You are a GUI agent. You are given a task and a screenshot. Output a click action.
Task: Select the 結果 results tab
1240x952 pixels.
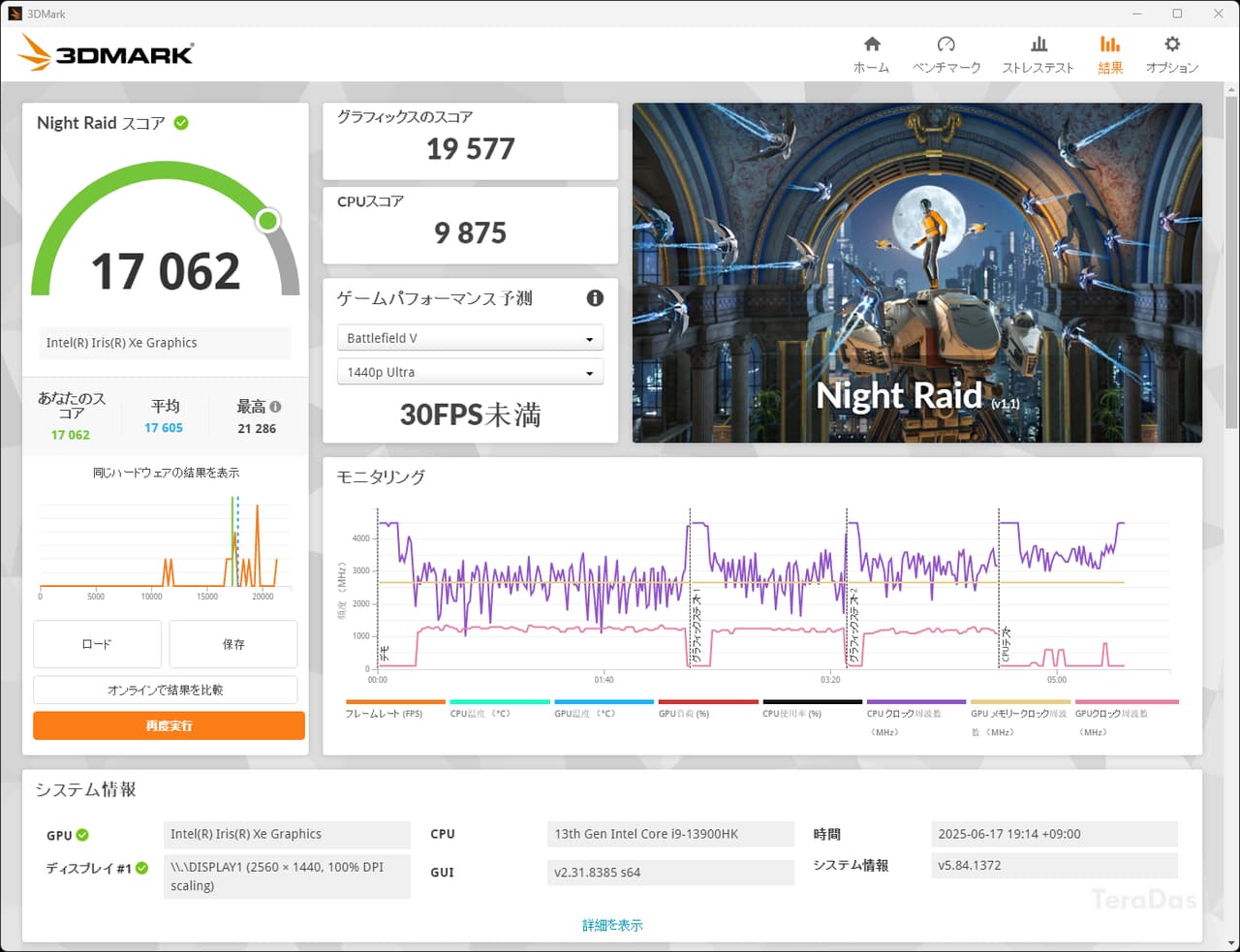tap(1110, 55)
